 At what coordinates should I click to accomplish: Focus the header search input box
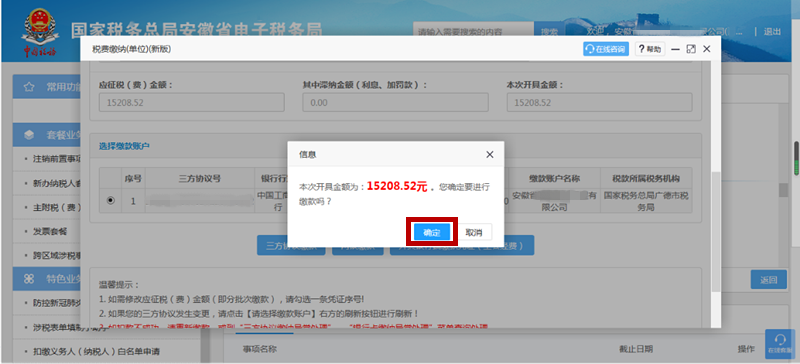click(473, 32)
